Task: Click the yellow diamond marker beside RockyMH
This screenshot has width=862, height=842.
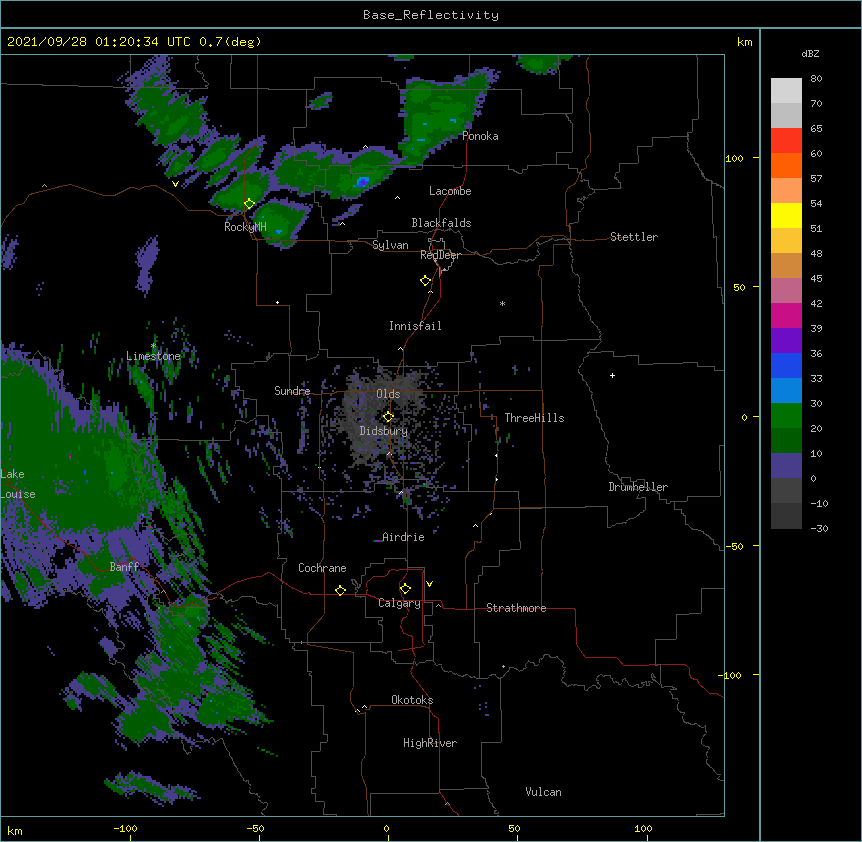Action: (250, 204)
